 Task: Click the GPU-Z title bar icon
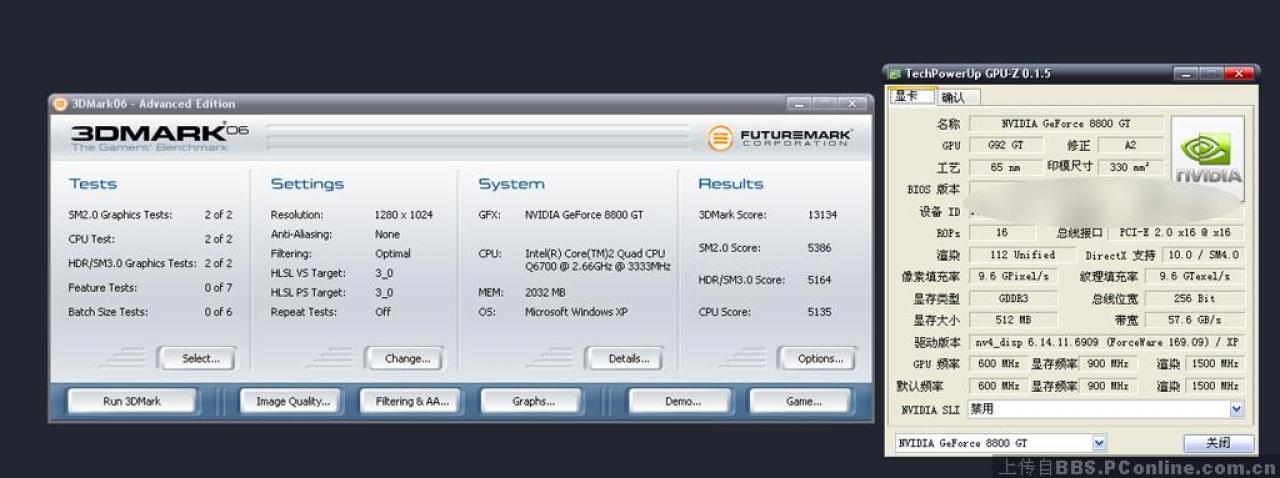pos(895,74)
